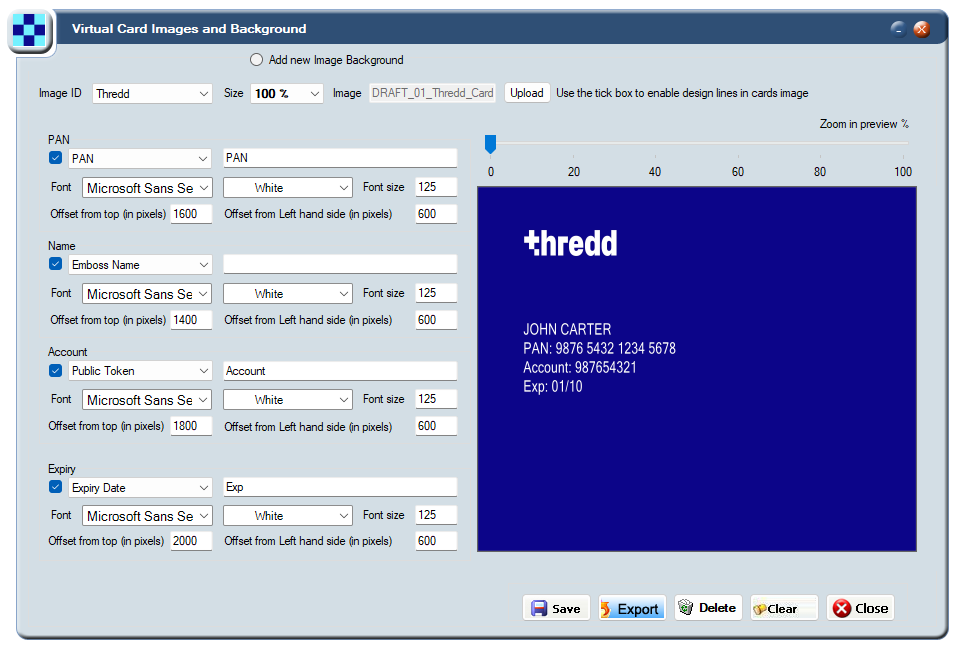Click the PAN Font size field
The image size is (967, 651).
click(x=436, y=187)
